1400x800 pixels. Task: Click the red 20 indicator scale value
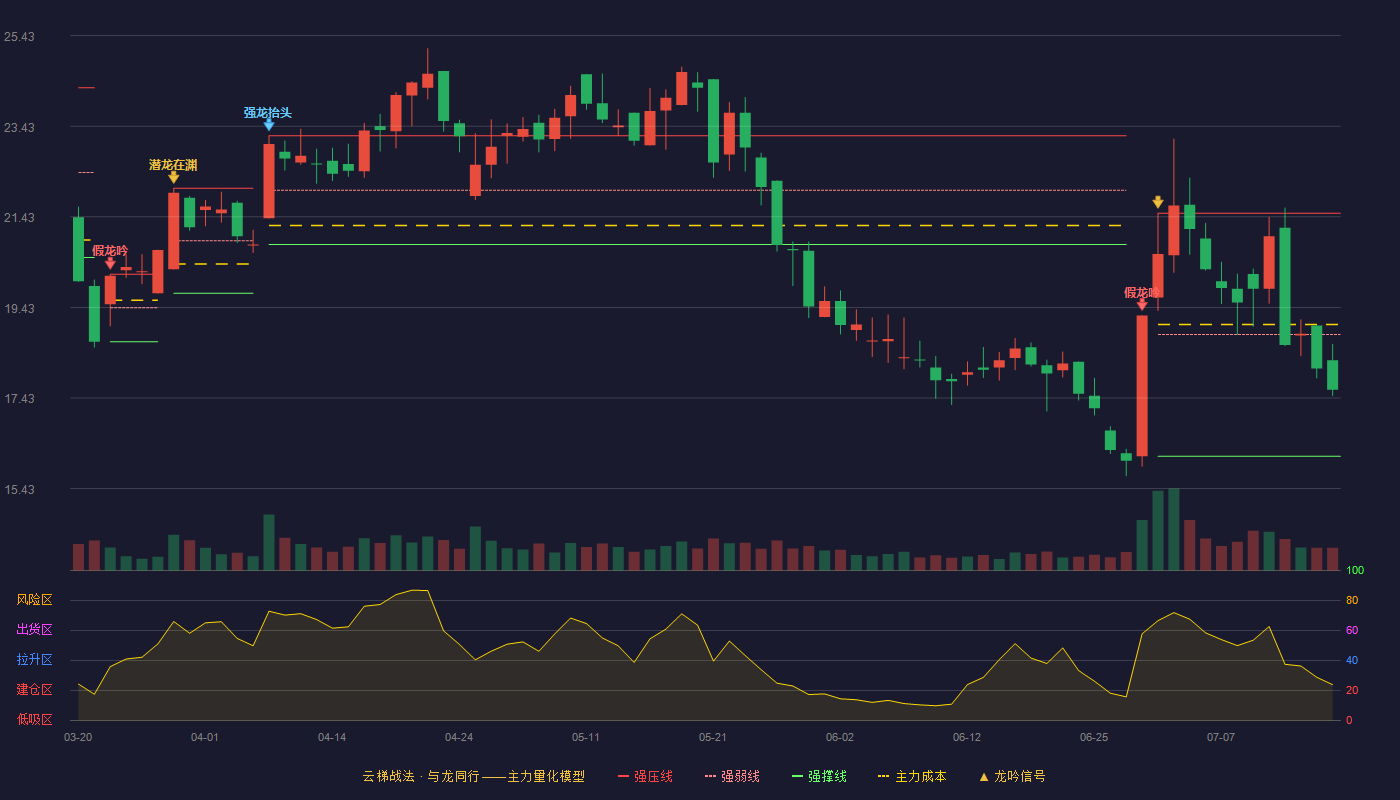(x=1352, y=690)
